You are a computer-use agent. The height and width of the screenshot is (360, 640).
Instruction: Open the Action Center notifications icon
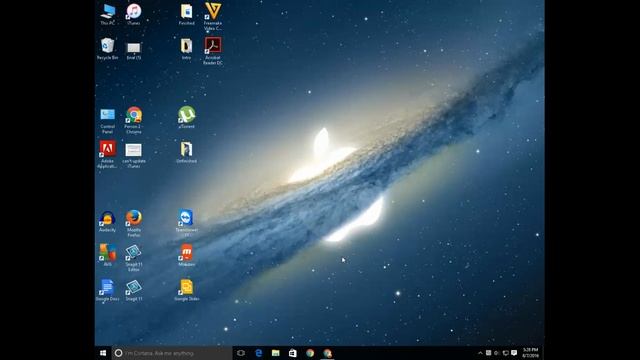click(x=514, y=353)
